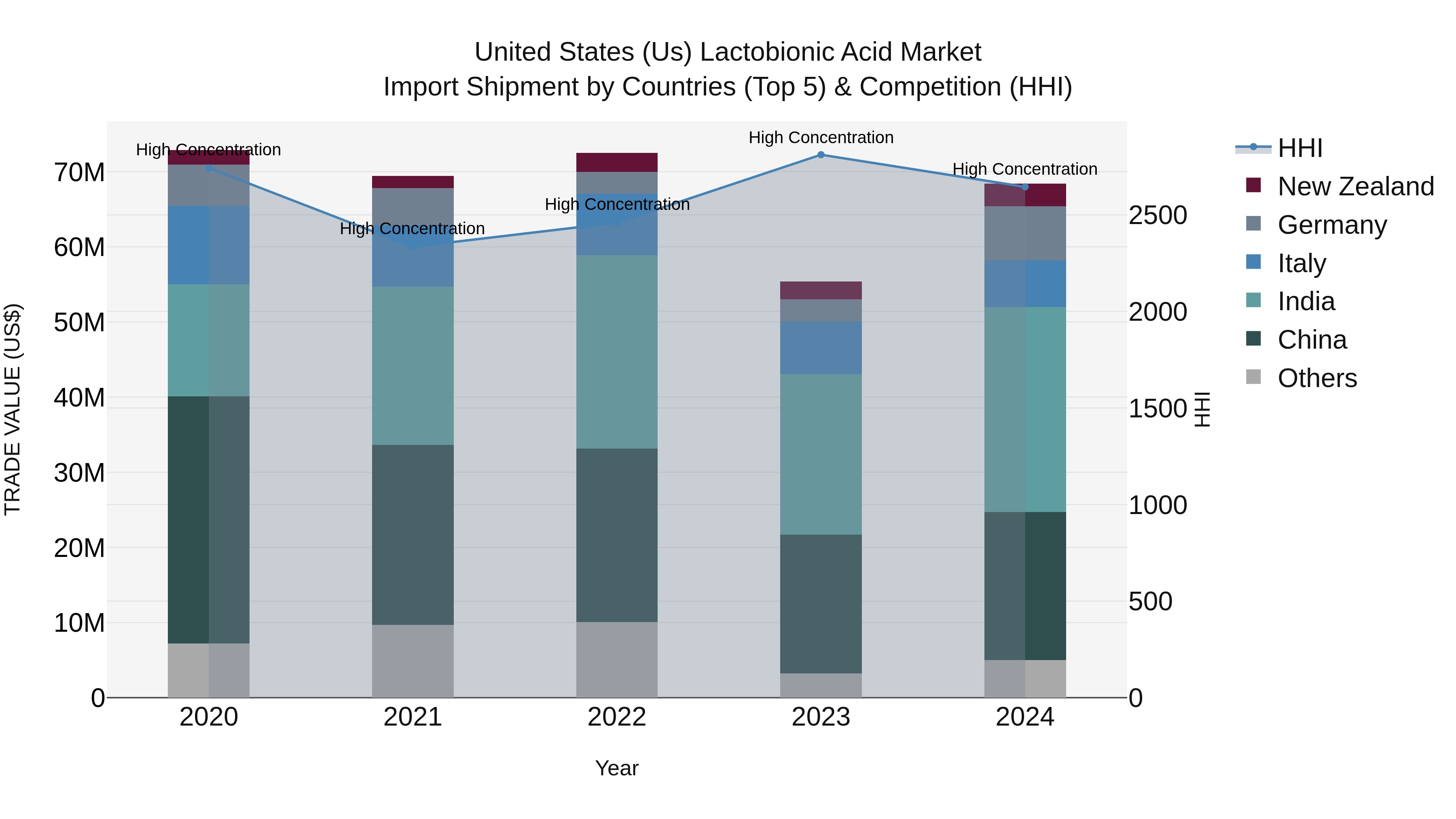
Task: Select the Others segment in 2022 bar
Action: pos(617,660)
